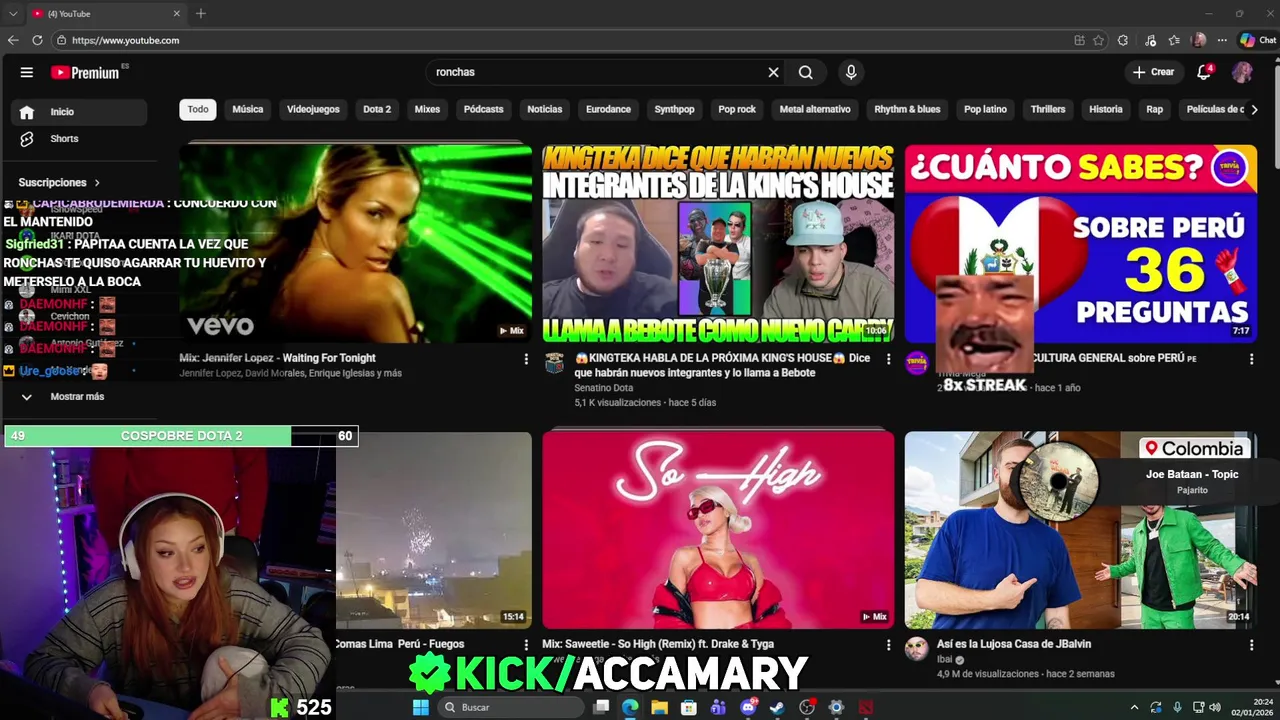Image resolution: width=1280 pixels, height=720 pixels.
Task: Select the Mixes filter chip
Action: click(x=427, y=109)
